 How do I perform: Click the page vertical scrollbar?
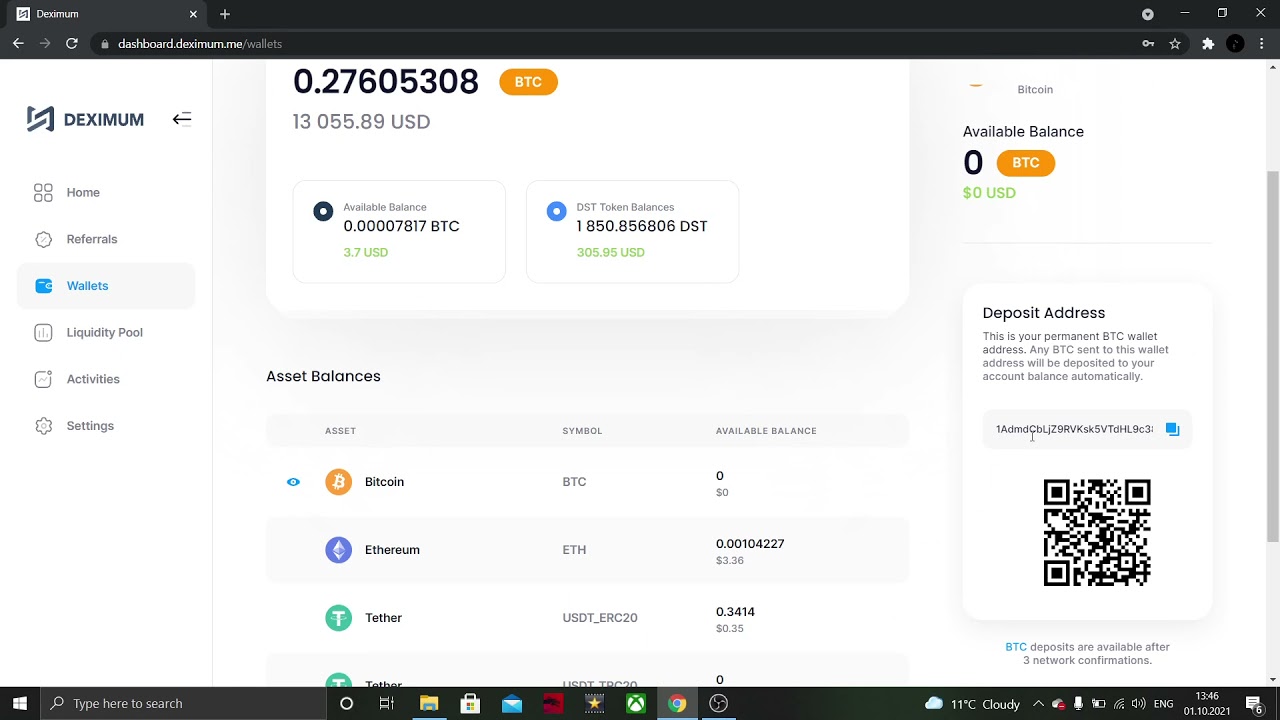[x=1273, y=357]
